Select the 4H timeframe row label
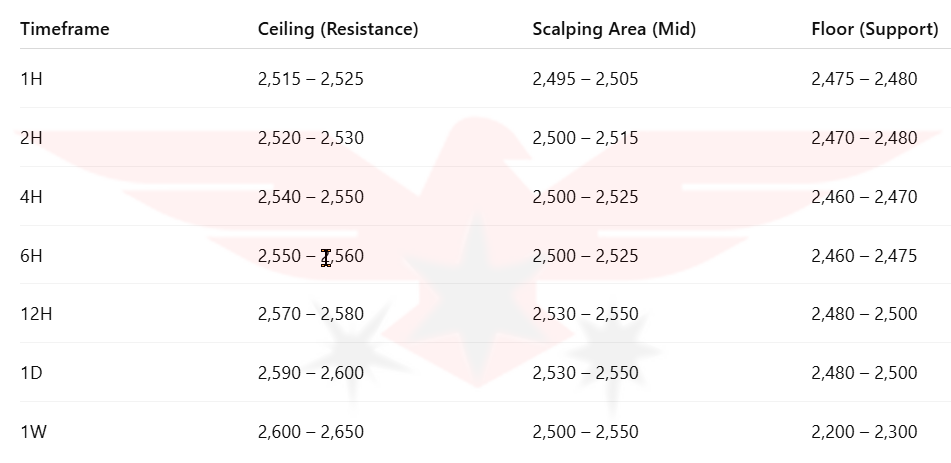 31,197
